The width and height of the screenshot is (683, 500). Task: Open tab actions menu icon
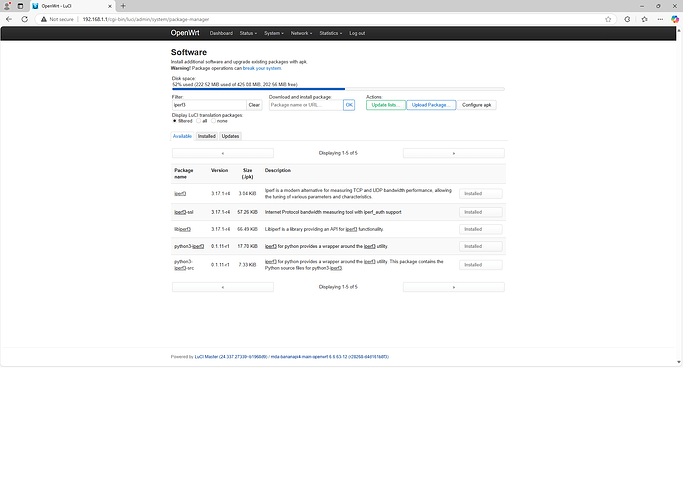20,6
